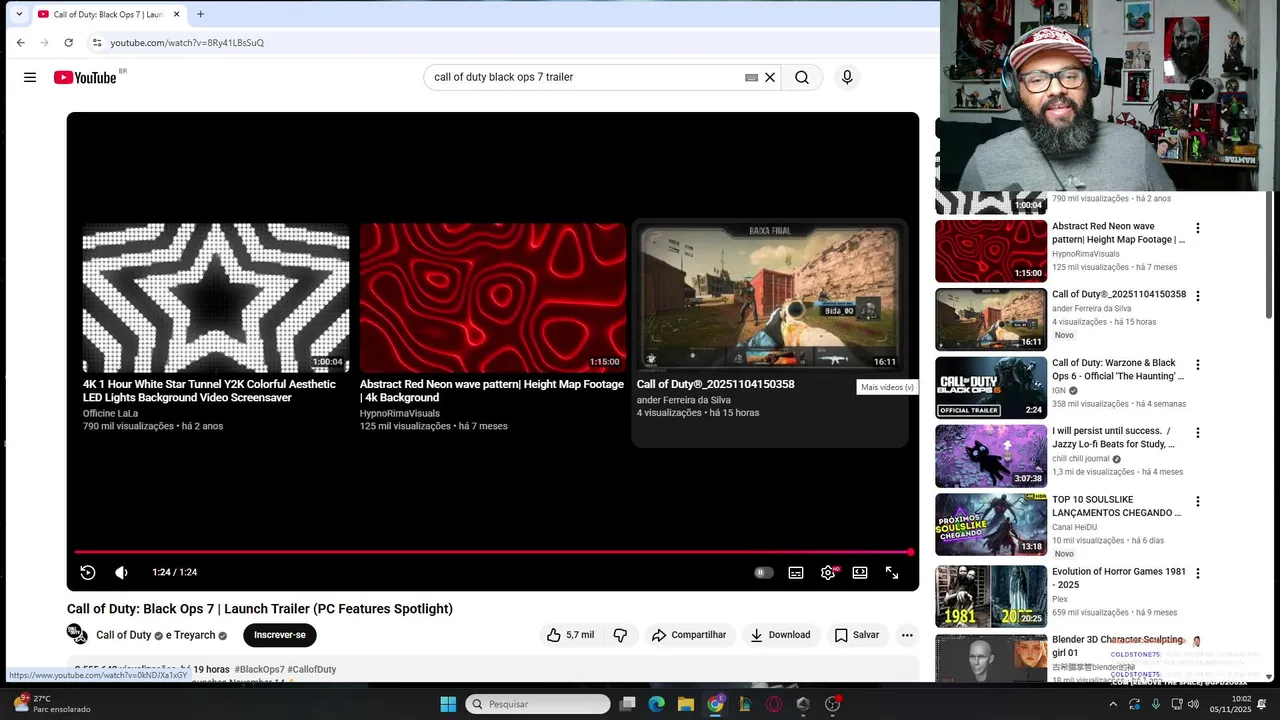Open the Windows Start menu

pos(448,704)
